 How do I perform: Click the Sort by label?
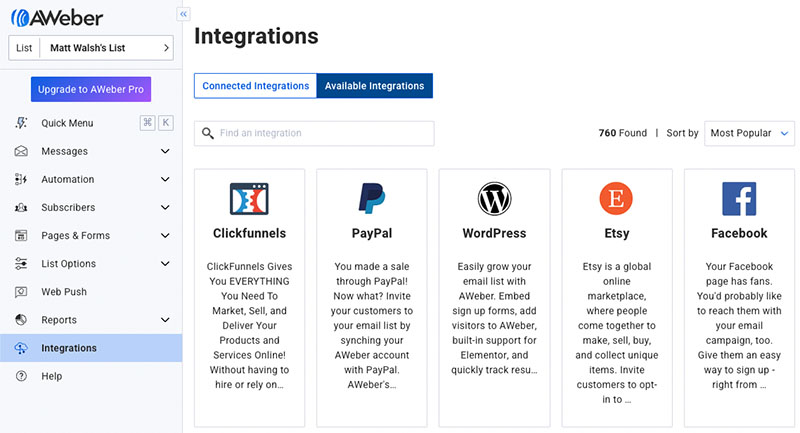tap(682, 133)
